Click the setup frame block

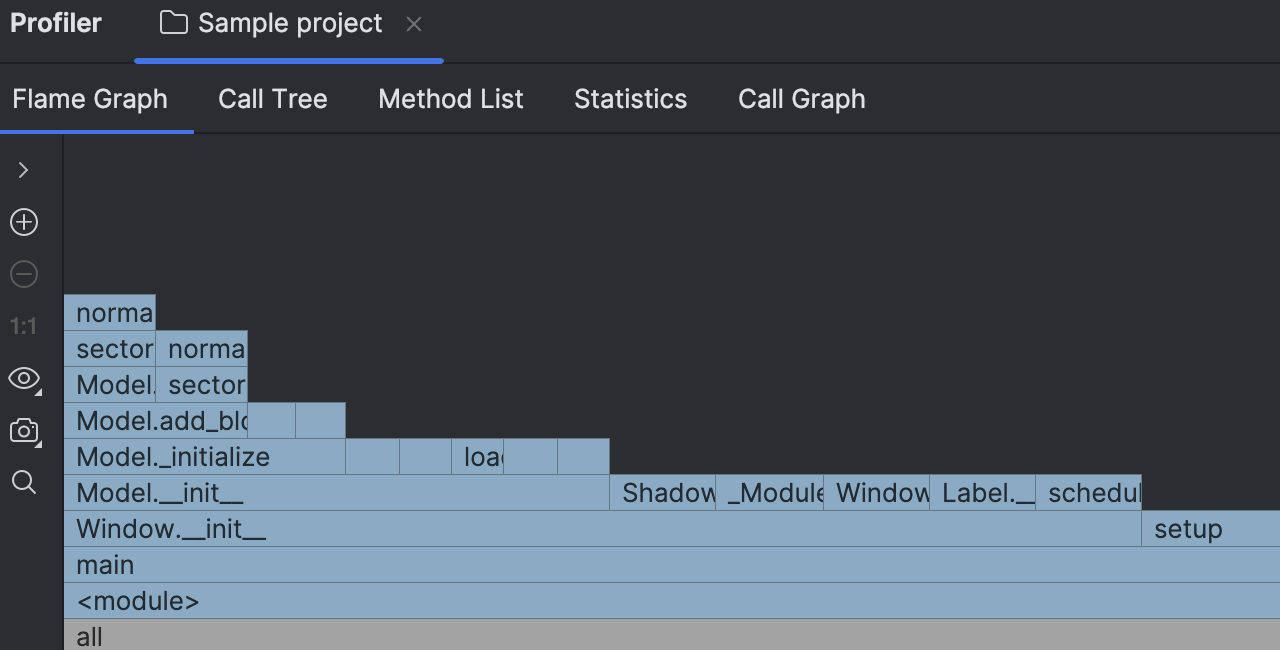tap(1210, 529)
